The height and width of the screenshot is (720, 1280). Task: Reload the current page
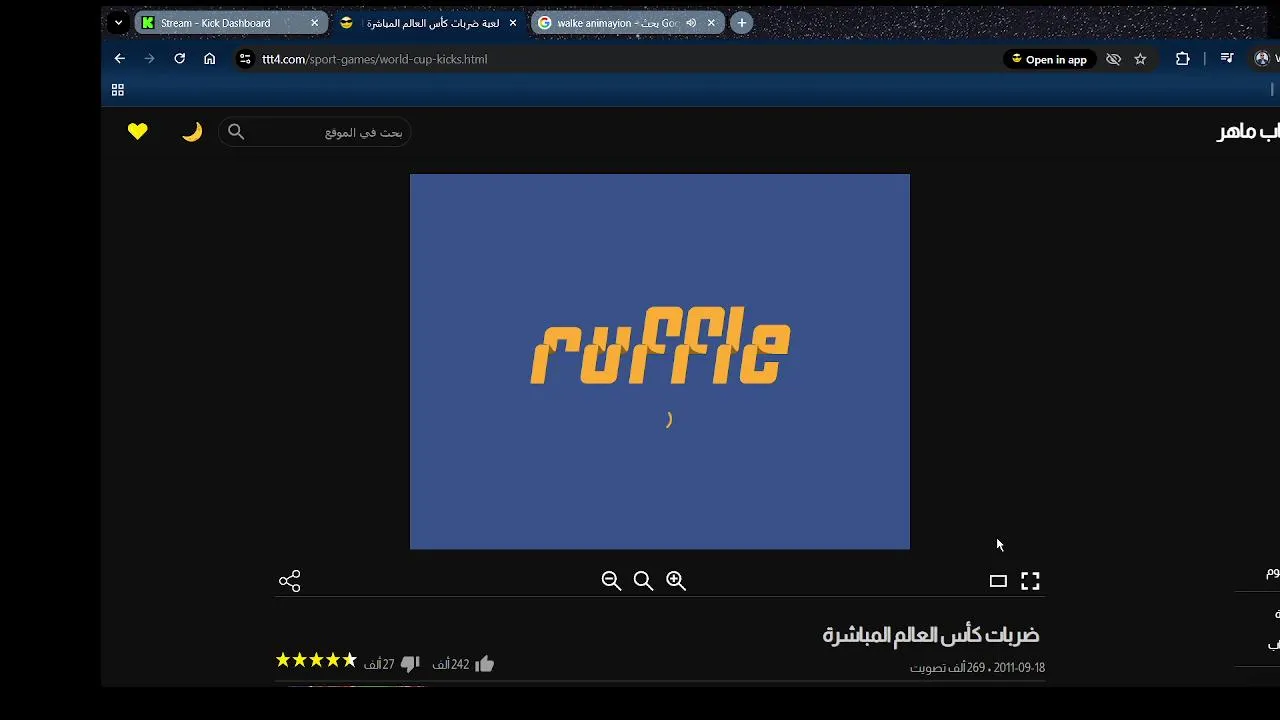coord(180,59)
